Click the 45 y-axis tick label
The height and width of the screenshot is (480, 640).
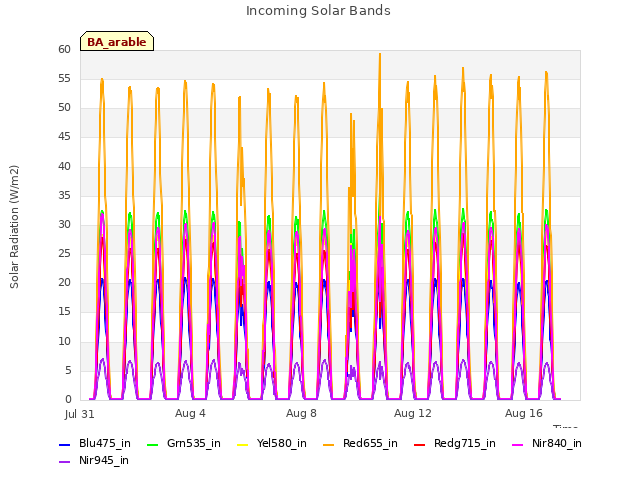tap(64, 137)
